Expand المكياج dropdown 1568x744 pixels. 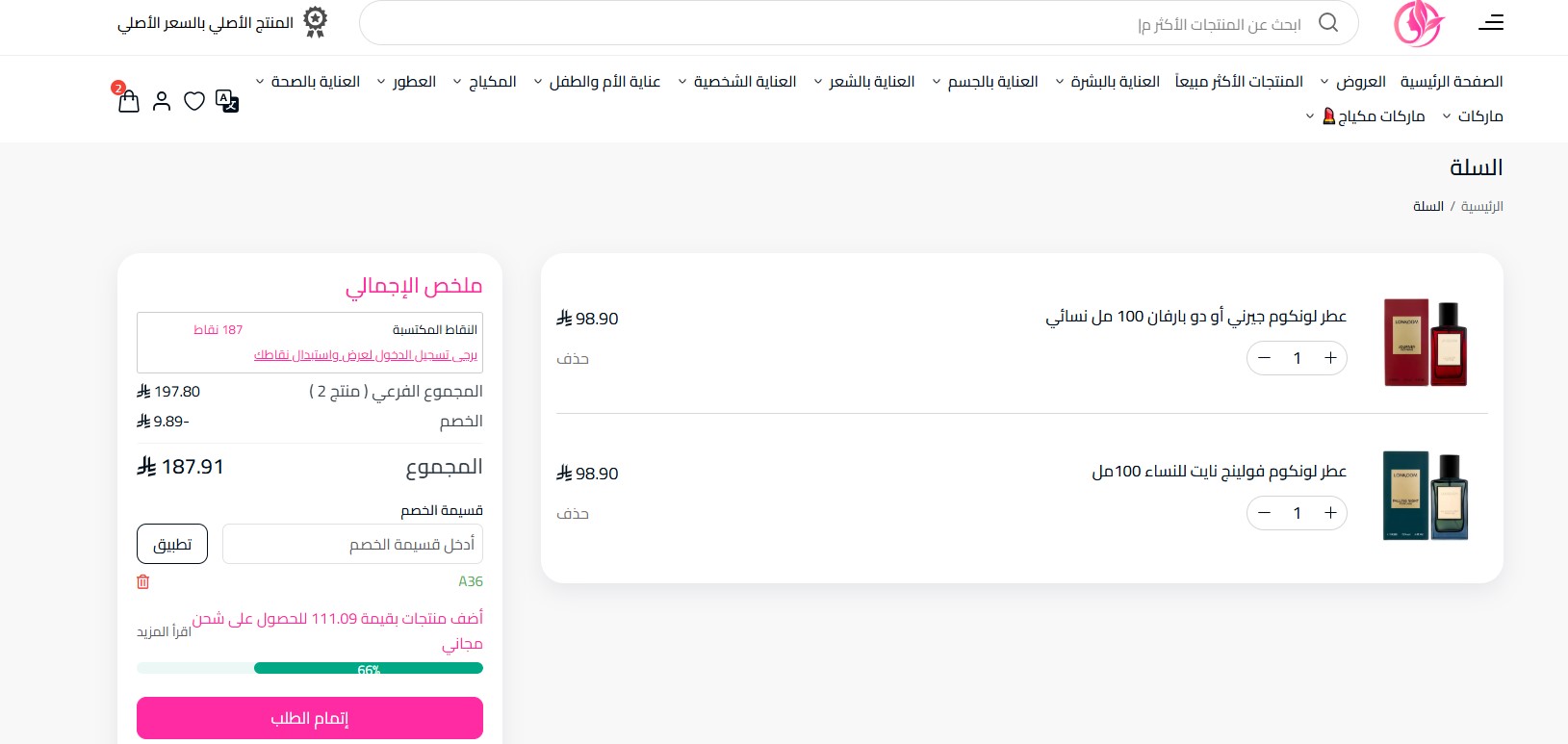[x=484, y=82]
